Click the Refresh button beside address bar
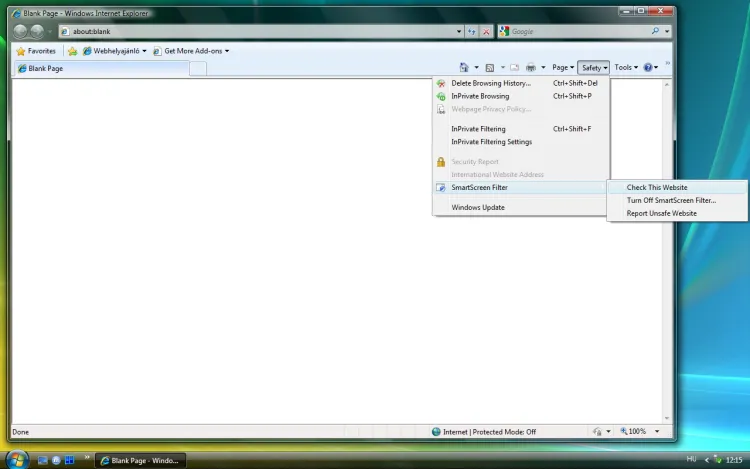The width and height of the screenshot is (750, 469). [x=473, y=31]
